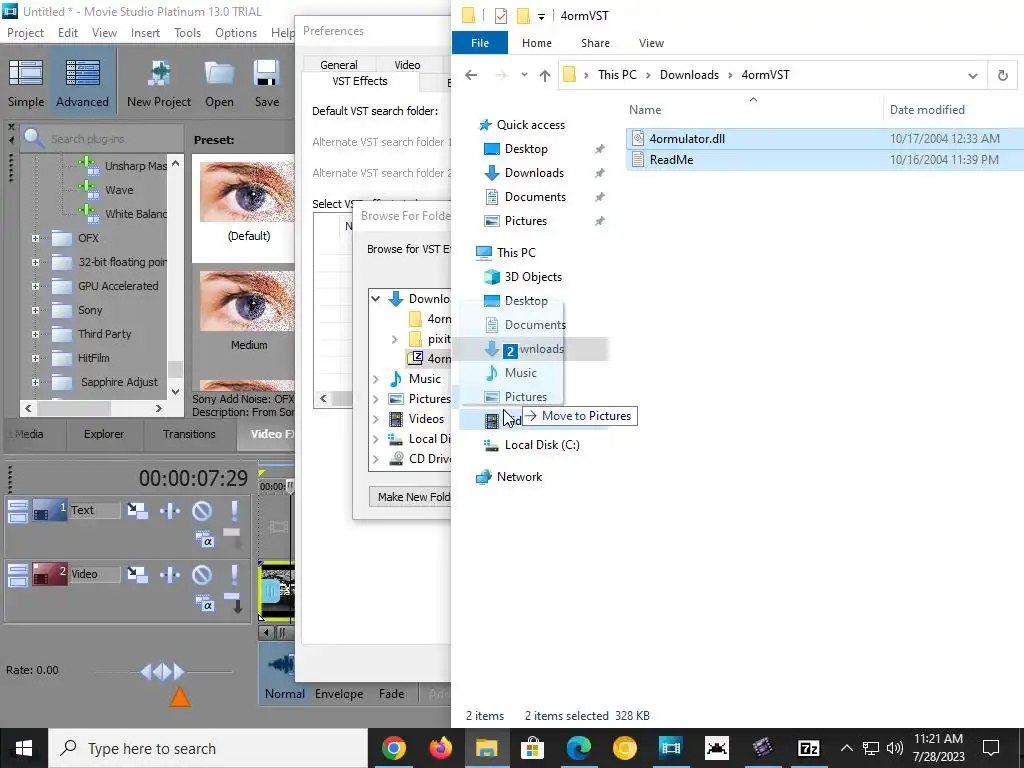The image size is (1024, 768).
Task: Open the Options menu
Action: point(236,33)
